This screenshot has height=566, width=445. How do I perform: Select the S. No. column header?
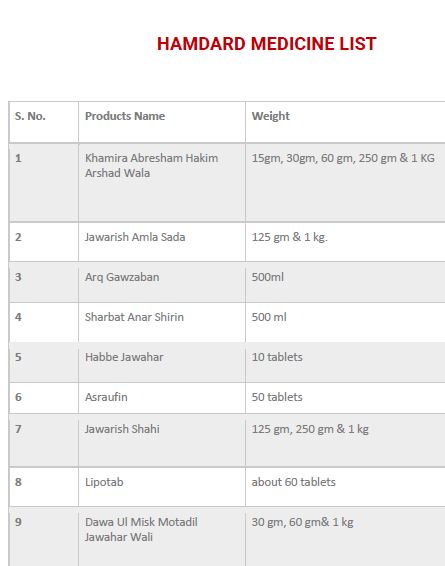[30, 116]
